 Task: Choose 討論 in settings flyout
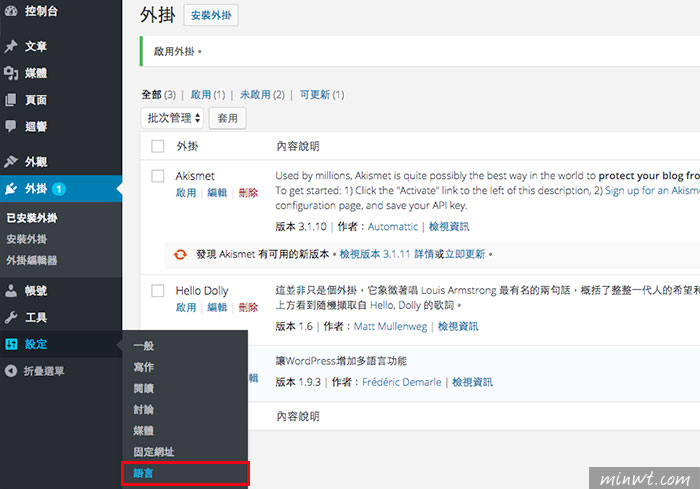[x=144, y=410]
